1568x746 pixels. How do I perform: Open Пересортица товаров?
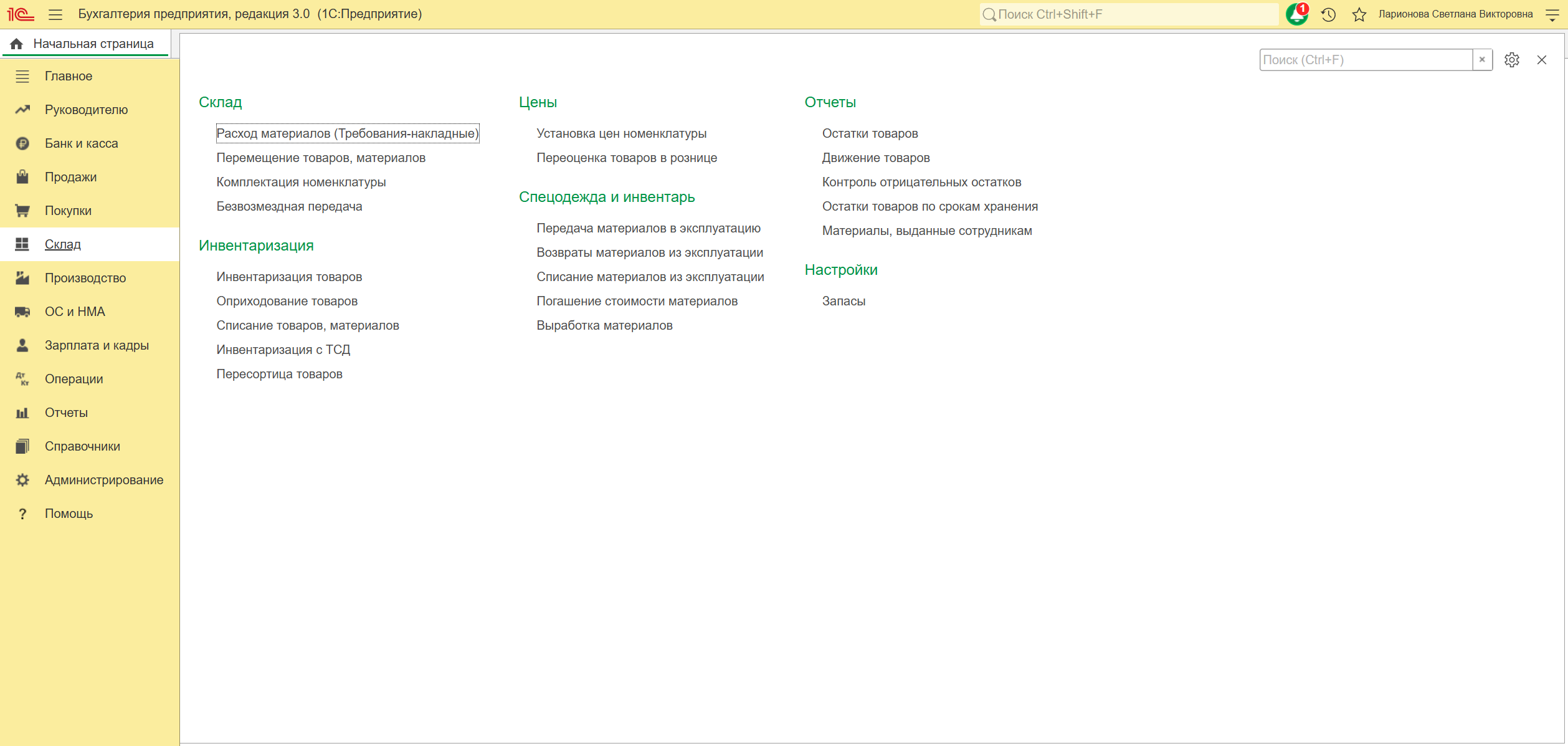(279, 374)
